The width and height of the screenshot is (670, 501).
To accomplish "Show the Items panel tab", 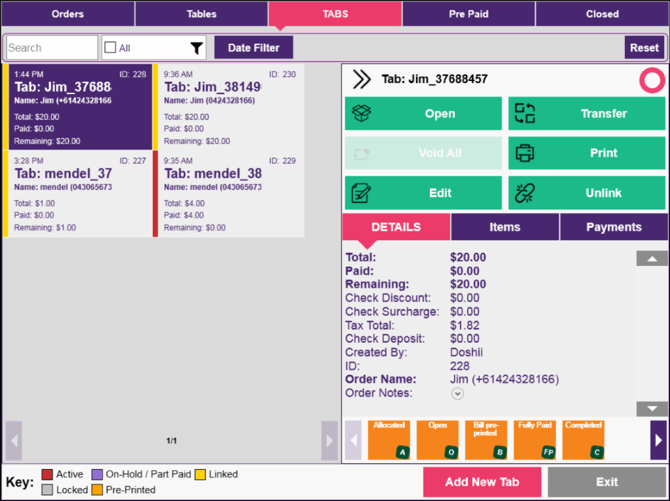I will 505,227.
